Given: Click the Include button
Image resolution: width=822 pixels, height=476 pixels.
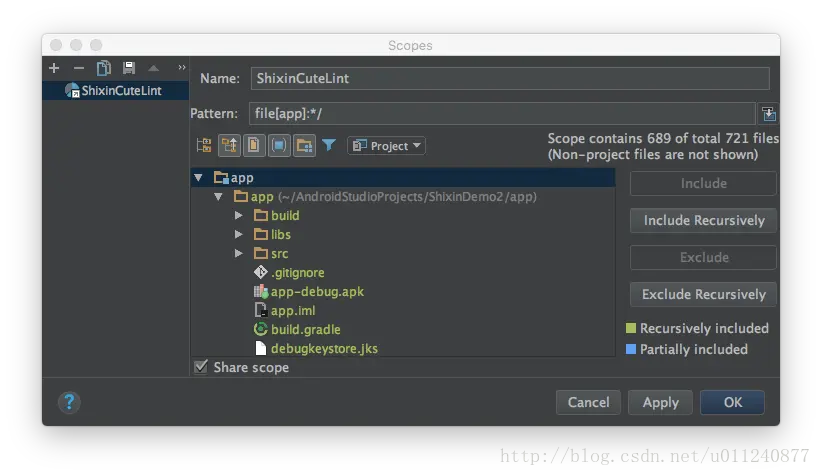Looking at the screenshot, I should [703, 183].
